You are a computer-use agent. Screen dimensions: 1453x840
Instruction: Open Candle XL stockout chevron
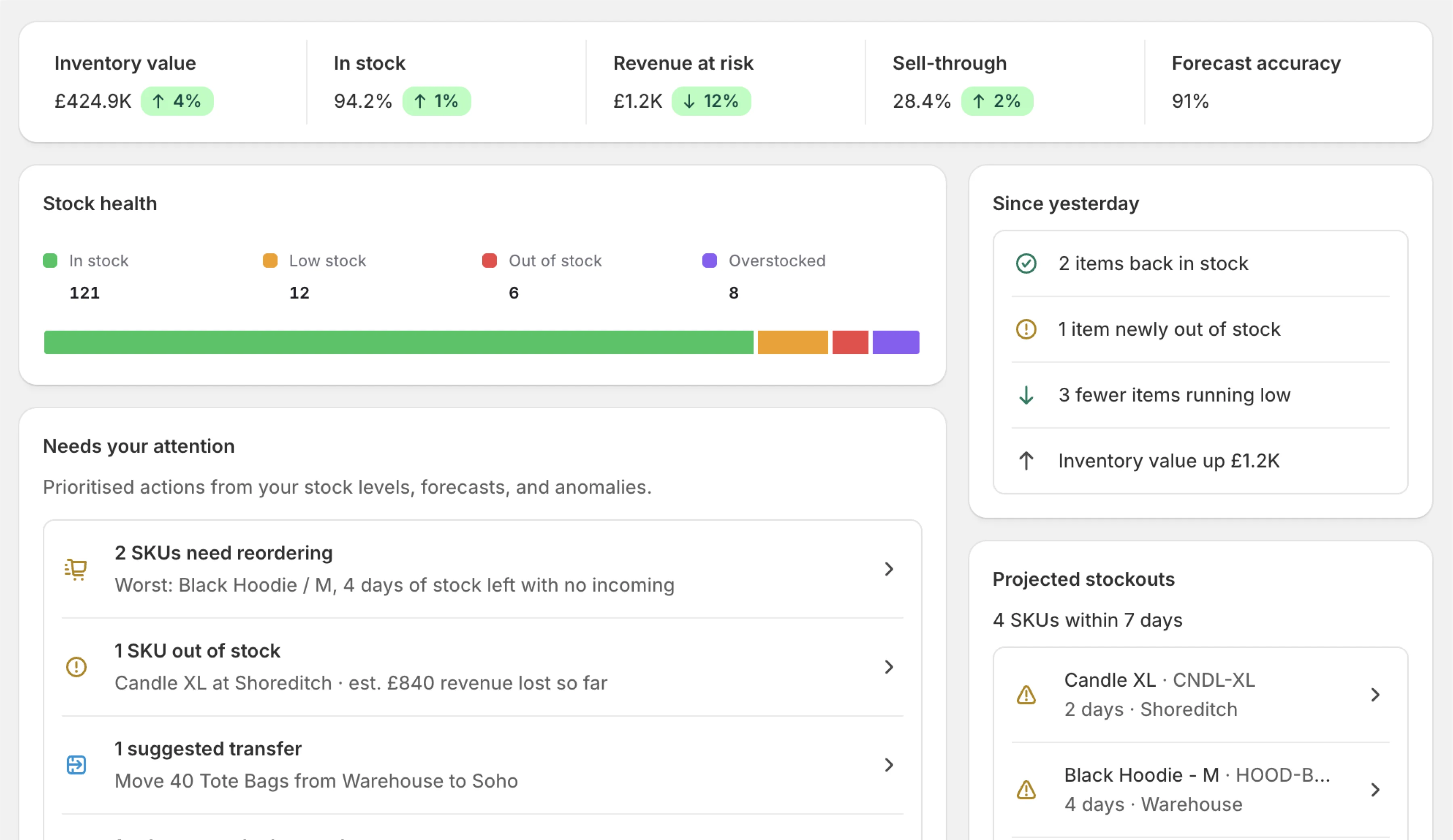coord(1375,695)
